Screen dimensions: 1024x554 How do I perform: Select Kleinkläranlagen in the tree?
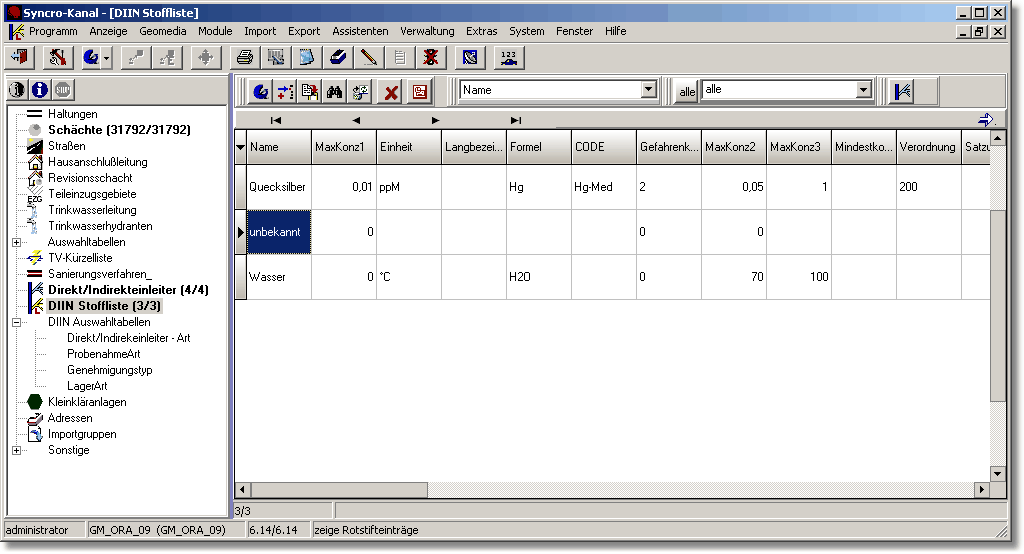click(87, 402)
